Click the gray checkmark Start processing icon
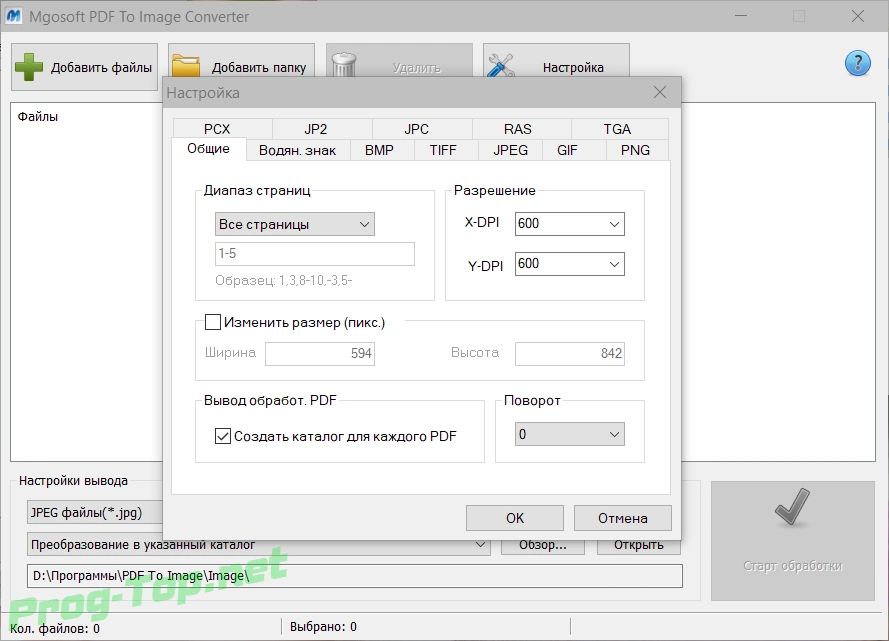 (792, 507)
